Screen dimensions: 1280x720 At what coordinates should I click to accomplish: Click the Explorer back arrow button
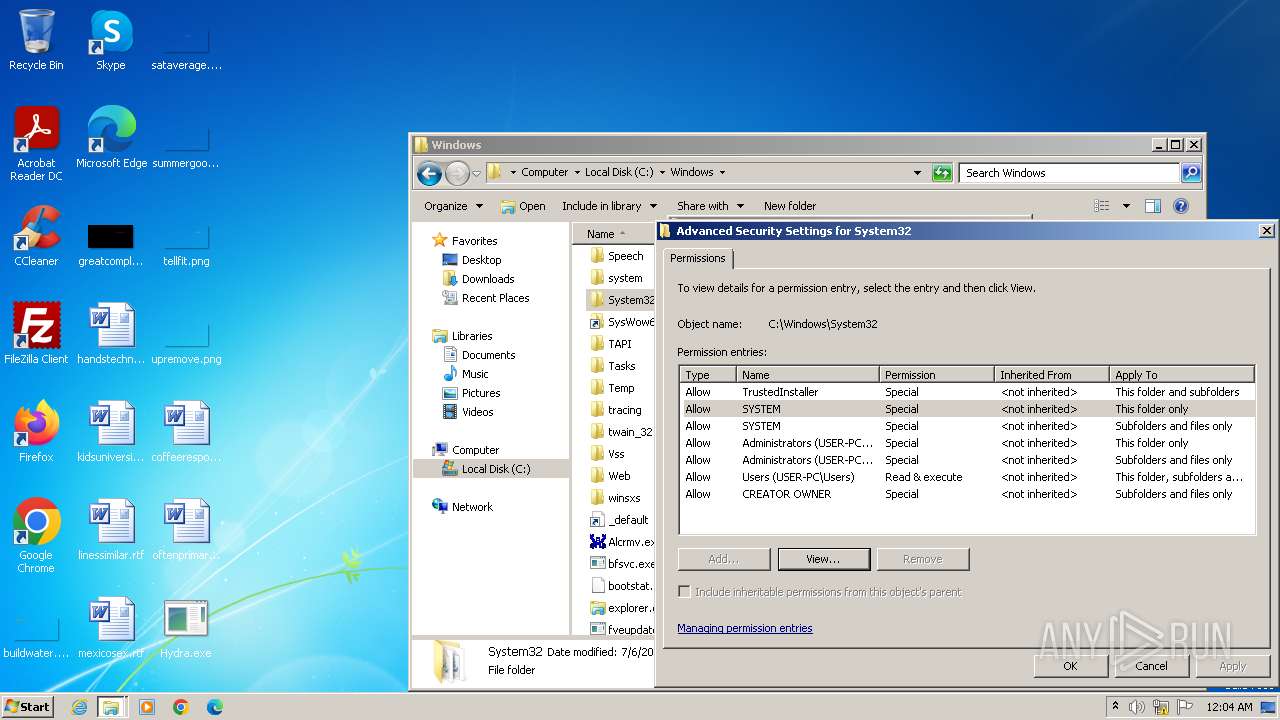(x=429, y=173)
